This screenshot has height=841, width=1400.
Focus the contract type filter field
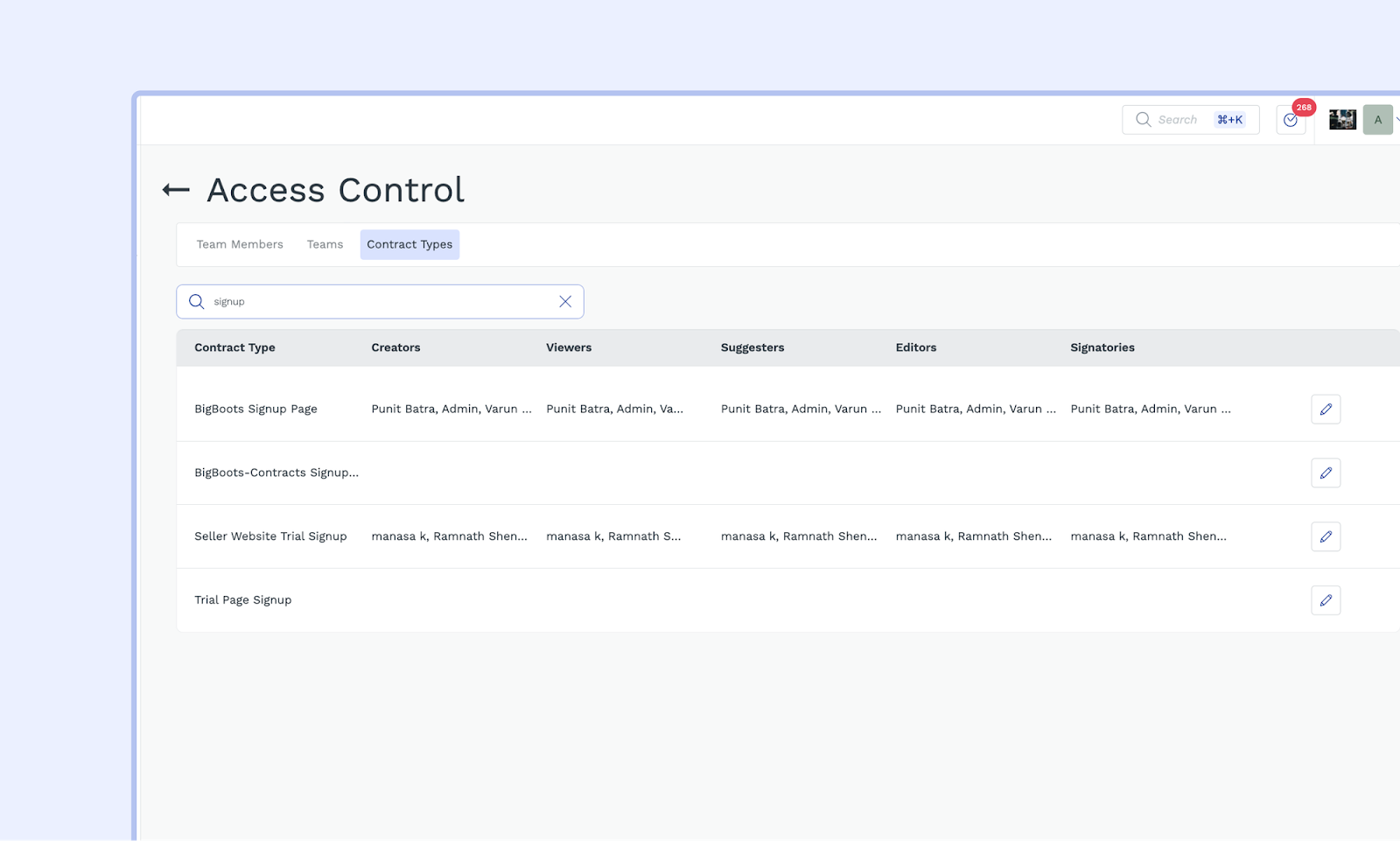pyautogui.click(x=381, y=302)
